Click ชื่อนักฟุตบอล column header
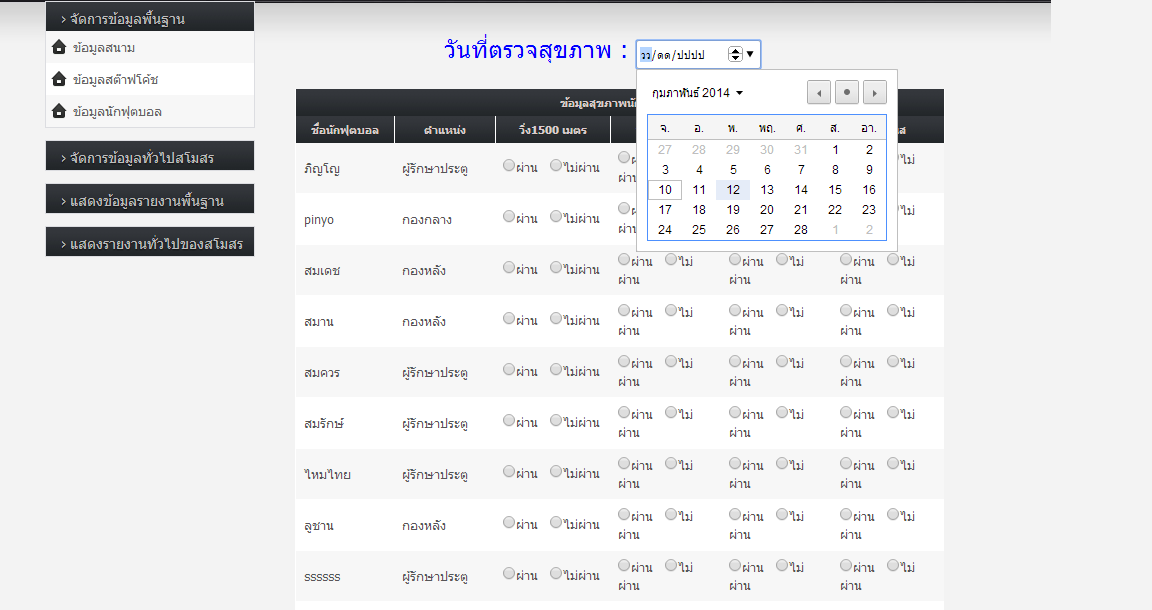Viewport: 1152px width, 610px height. point(345,130)
